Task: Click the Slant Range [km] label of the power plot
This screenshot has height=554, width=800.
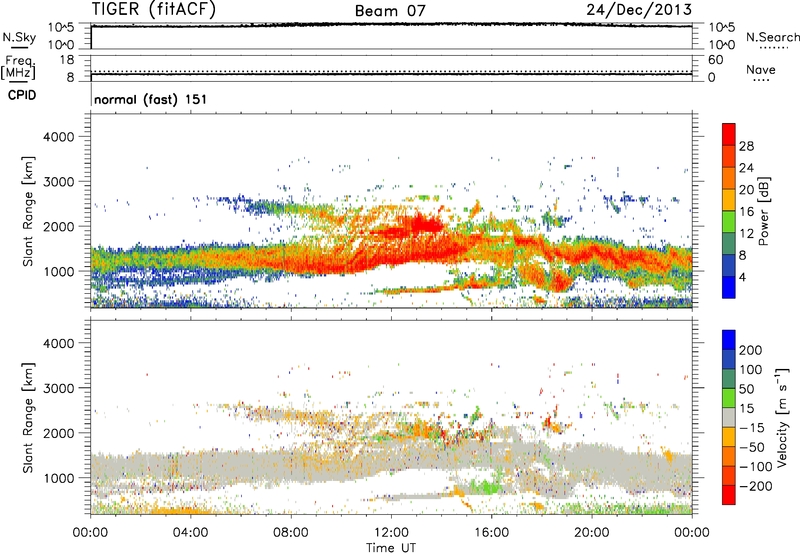Action: tap(28, 211)
